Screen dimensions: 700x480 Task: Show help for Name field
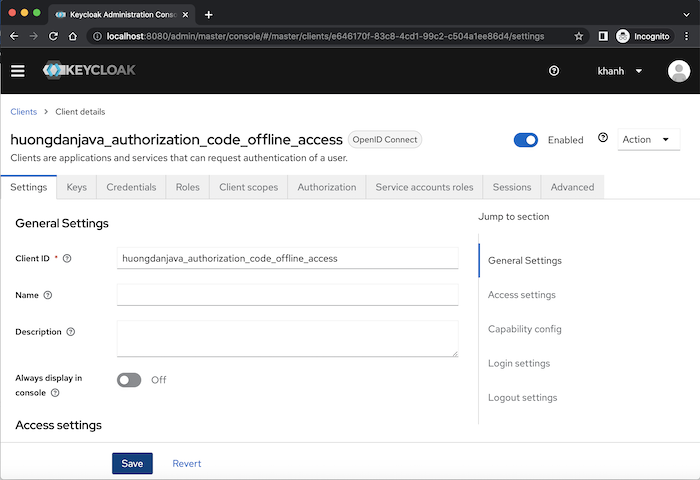coord(48,295)
